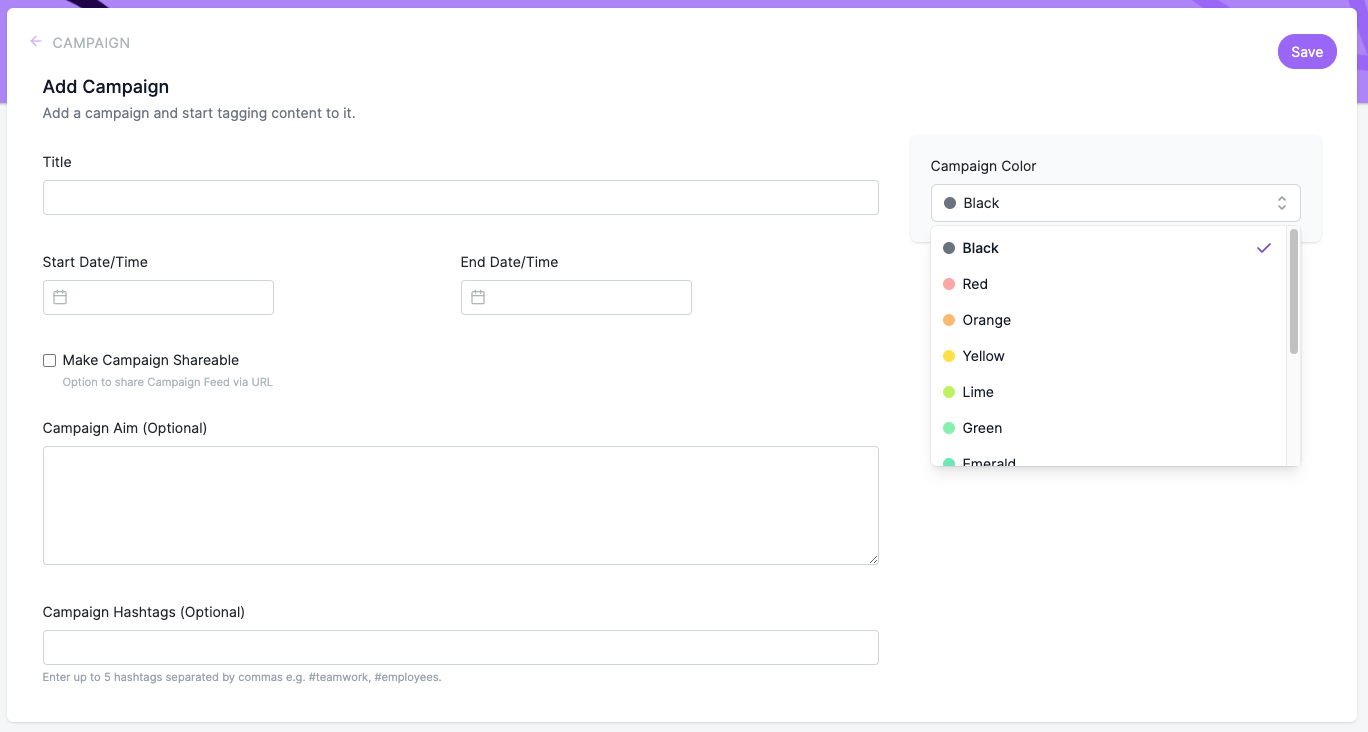Focus the Campaign Hashtags input field
Image resolution: width=1368 pixels, height=732 pixels.
point(460,647)
